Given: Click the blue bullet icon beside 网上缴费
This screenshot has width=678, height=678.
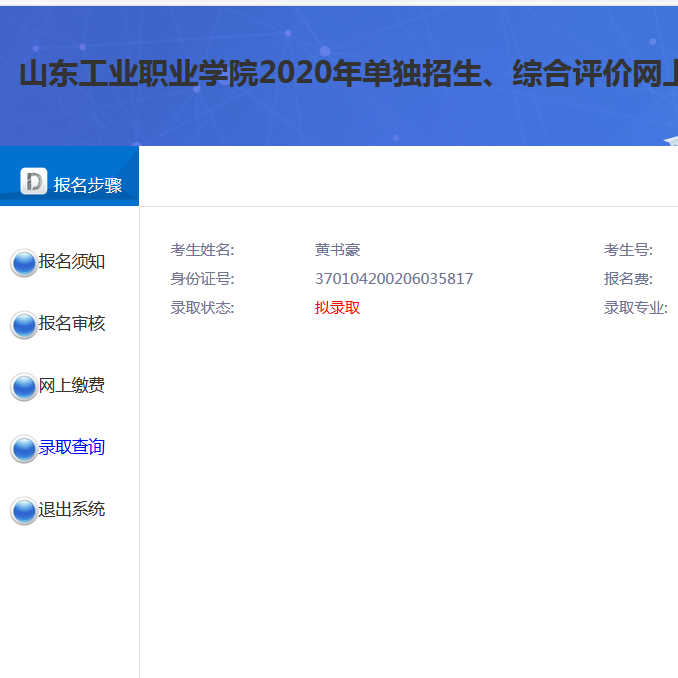Looking at the screenshot, I should [24, 387].
